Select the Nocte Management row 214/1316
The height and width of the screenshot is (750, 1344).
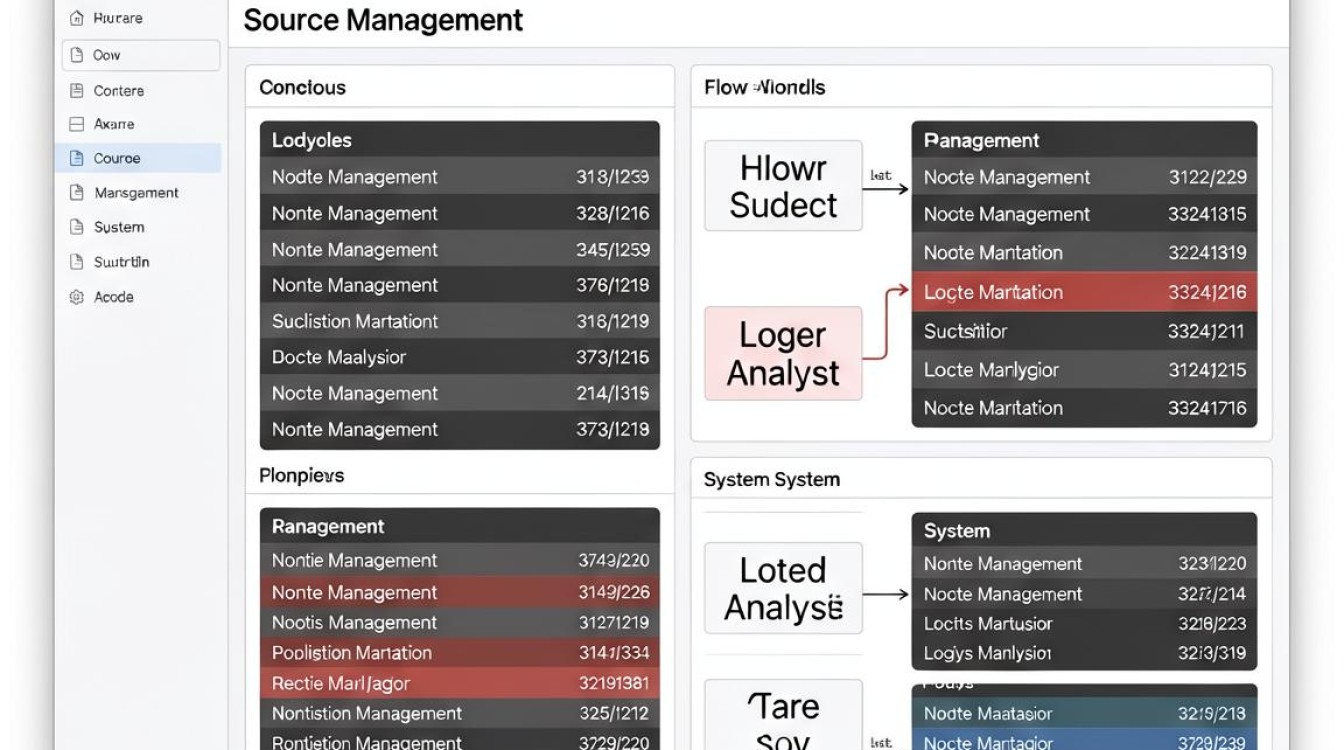coord(460,393)
